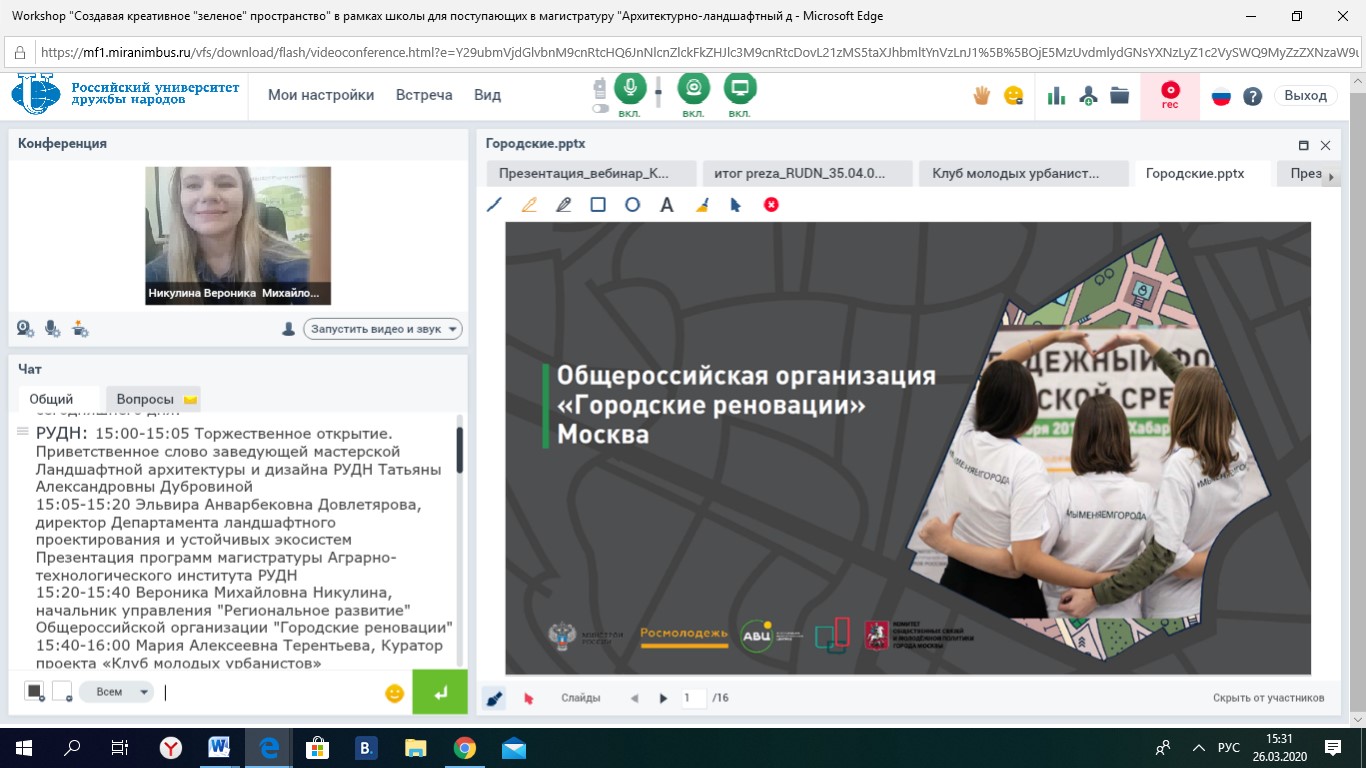Change language via the Russian flag

(x=1221, y=97)
